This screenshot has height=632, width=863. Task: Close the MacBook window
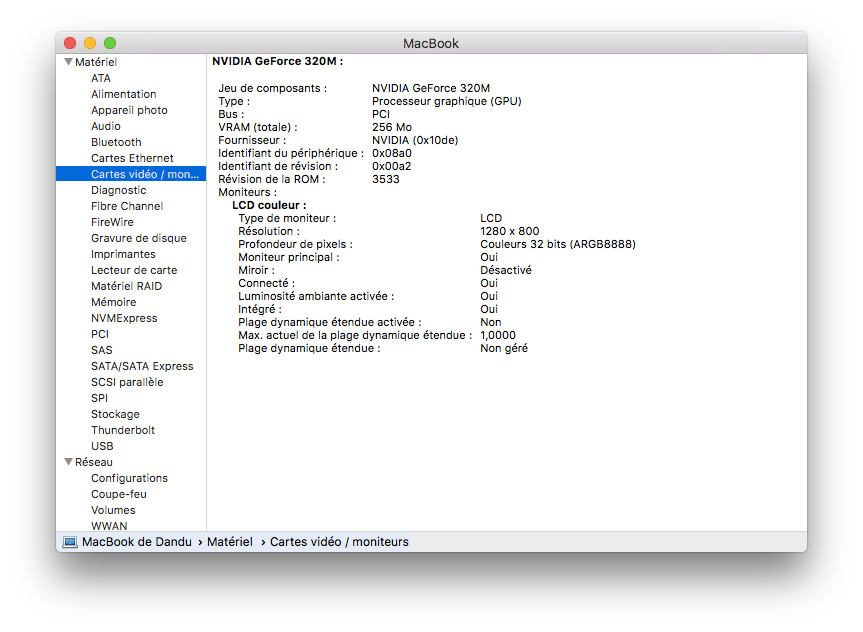pos(70,42)
